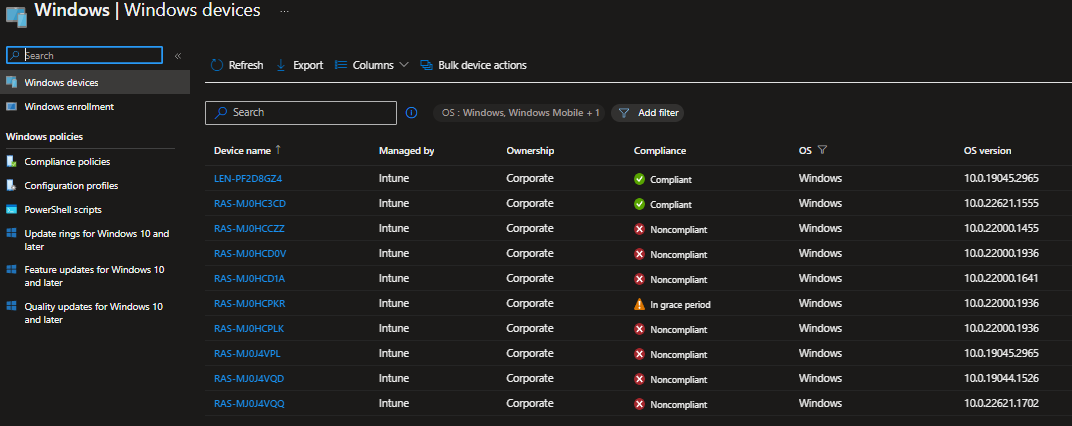Image resolution: width=1072 pixels, height=426 pixels.
Task: Click the green Compliant icon for RAS-MJ0HC3CD
Action: click(x=639, y=204)
